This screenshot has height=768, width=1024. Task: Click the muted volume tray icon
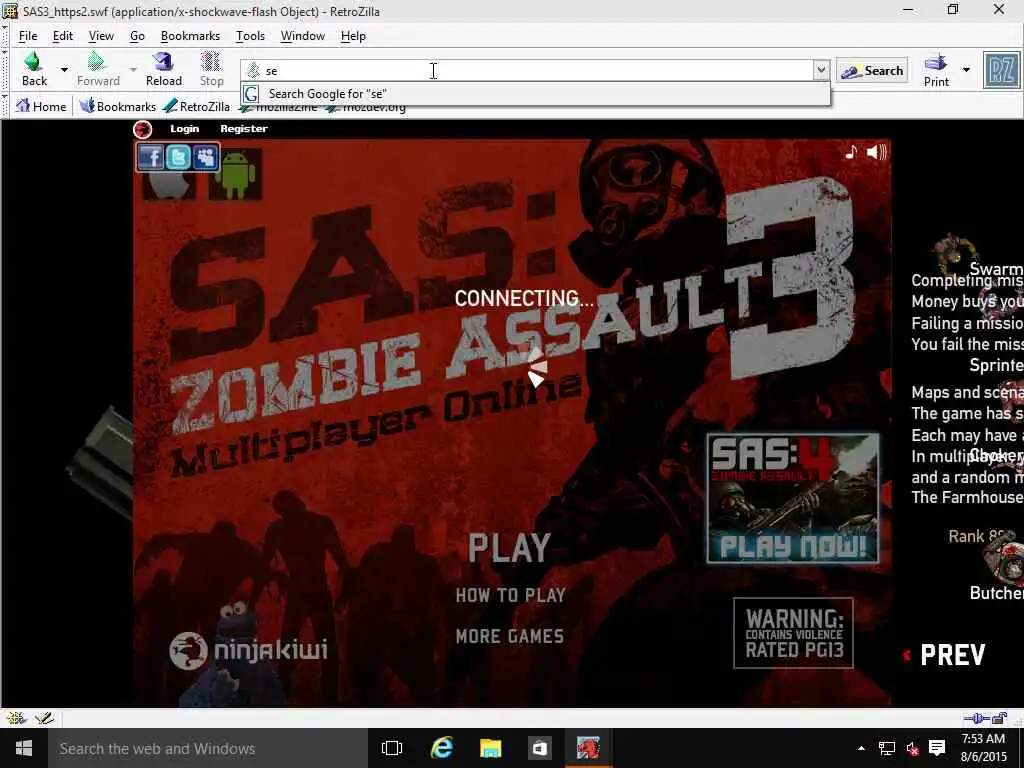(x=912, y=748)
